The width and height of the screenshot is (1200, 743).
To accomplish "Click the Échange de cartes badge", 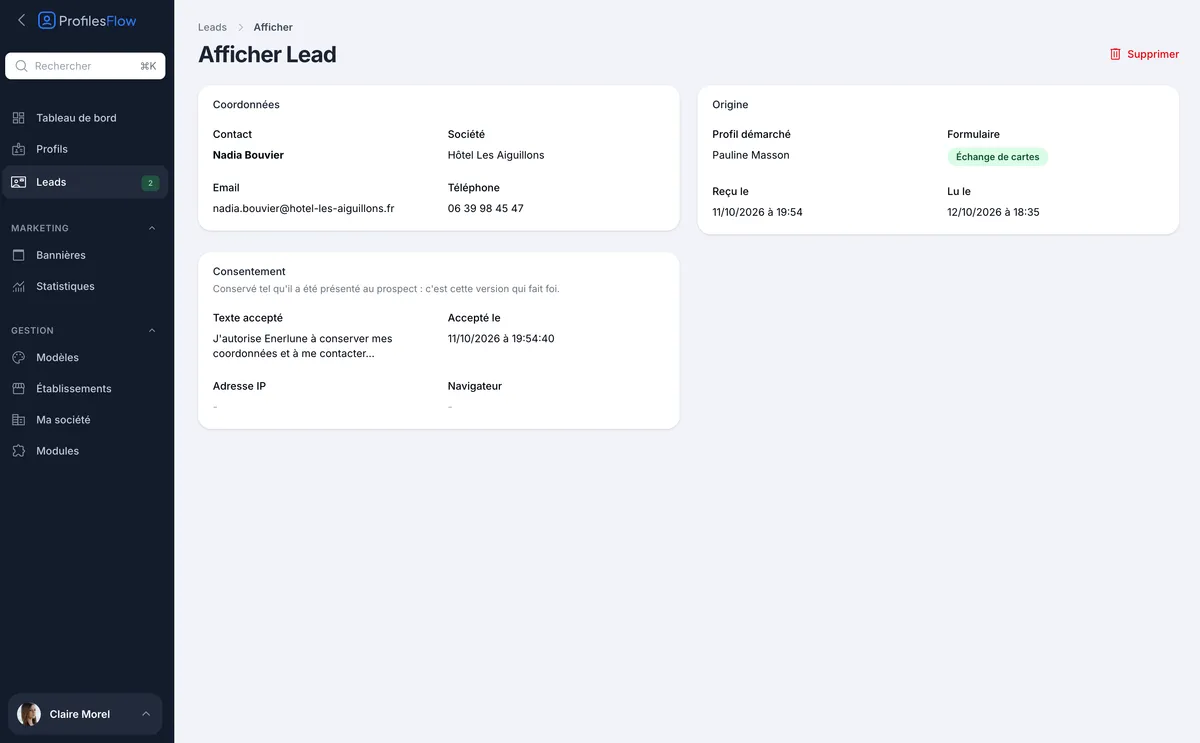I will [997, 157].
